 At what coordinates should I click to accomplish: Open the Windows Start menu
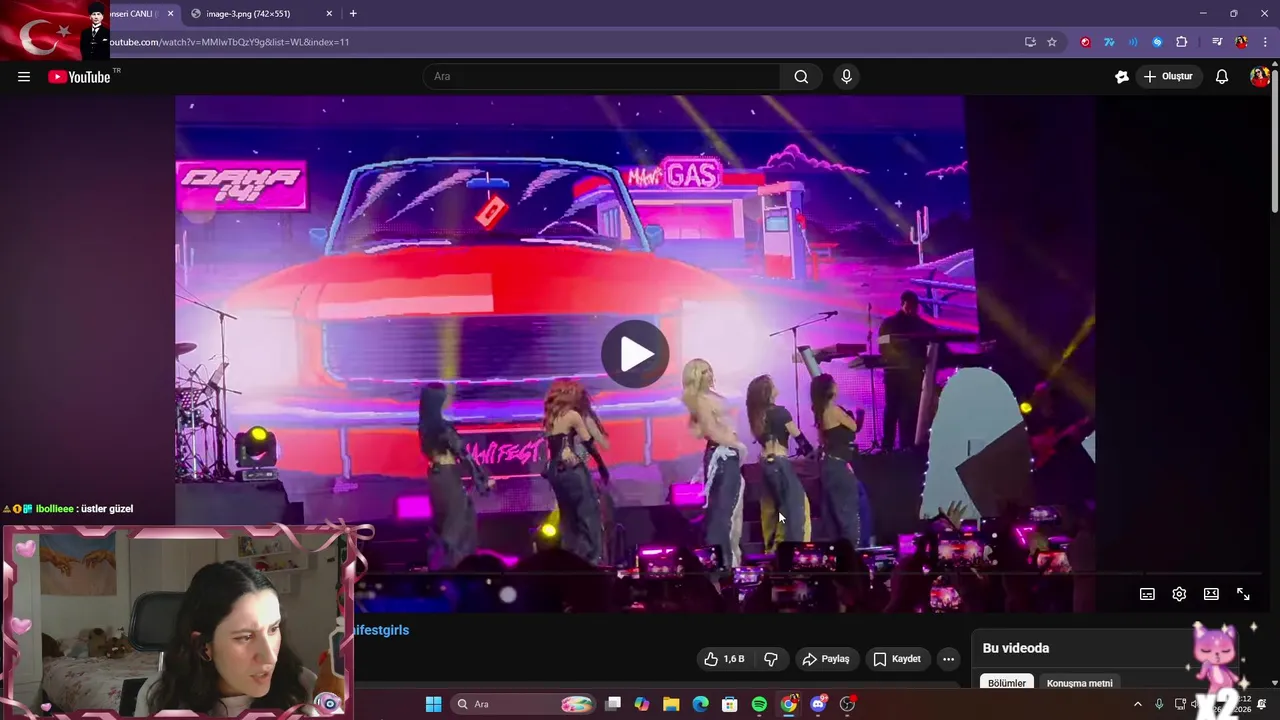[433, 704]
